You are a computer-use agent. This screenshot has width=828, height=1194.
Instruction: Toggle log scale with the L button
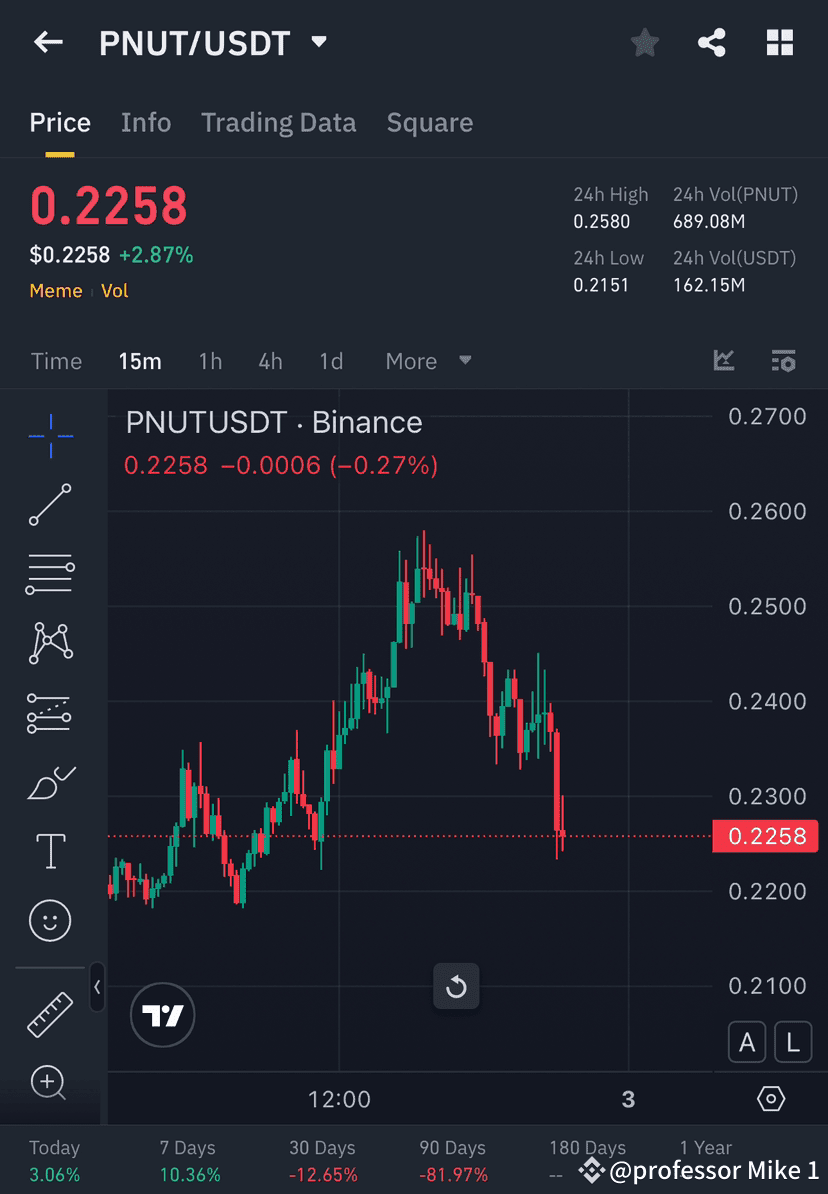(793, 1042)
